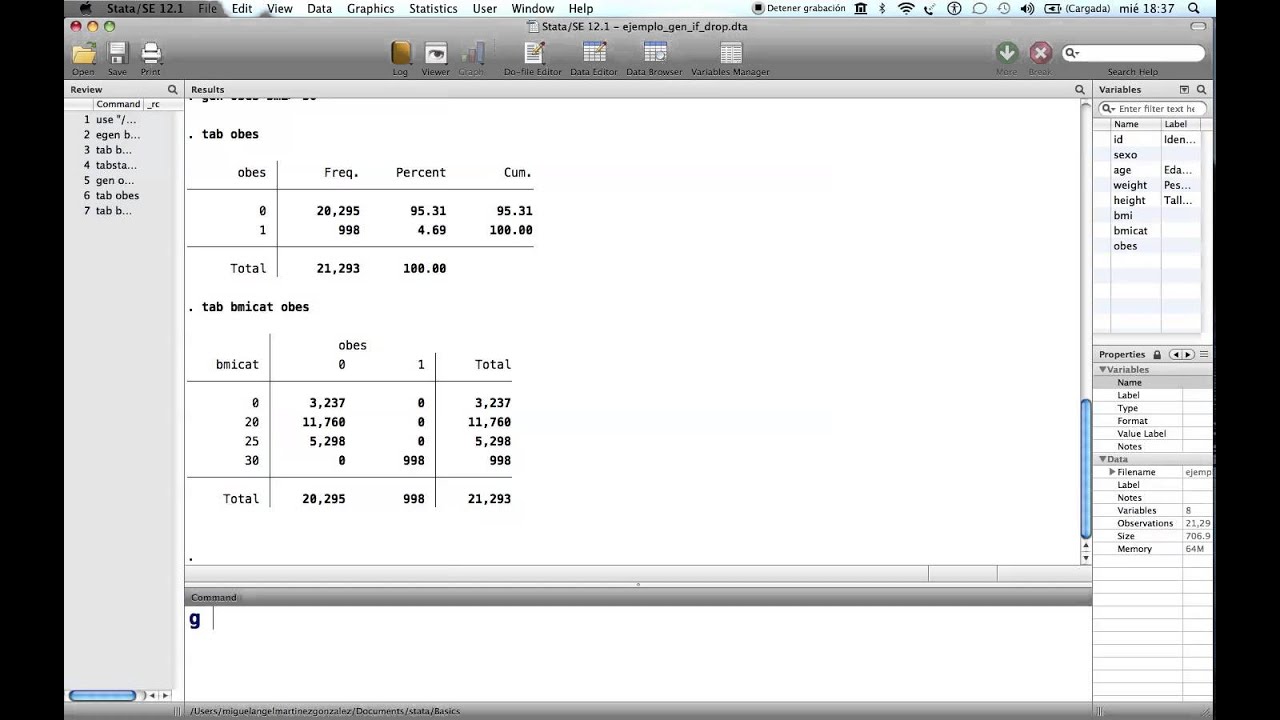This screenshot has height=720, width=1280.
Task: Click the window toolbar toggle pill button
Action: click(x=1196, y=26)
